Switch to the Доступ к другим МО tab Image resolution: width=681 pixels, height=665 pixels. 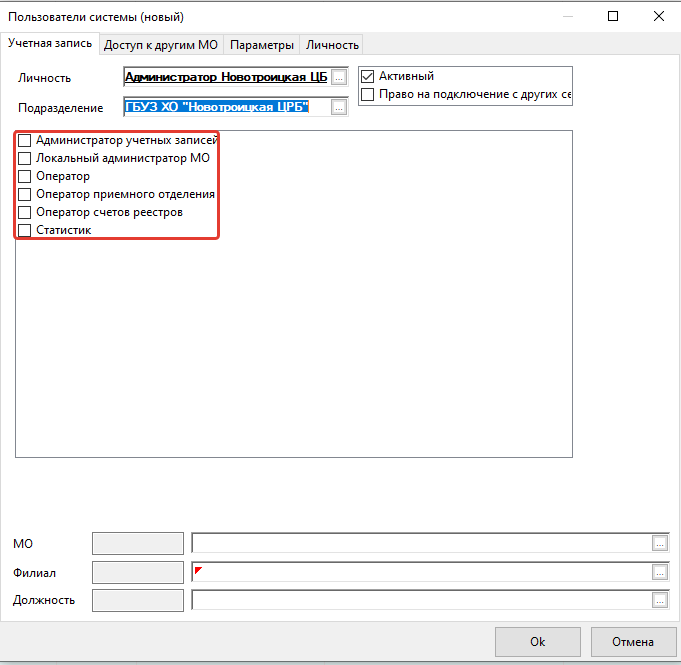(161, 45)
